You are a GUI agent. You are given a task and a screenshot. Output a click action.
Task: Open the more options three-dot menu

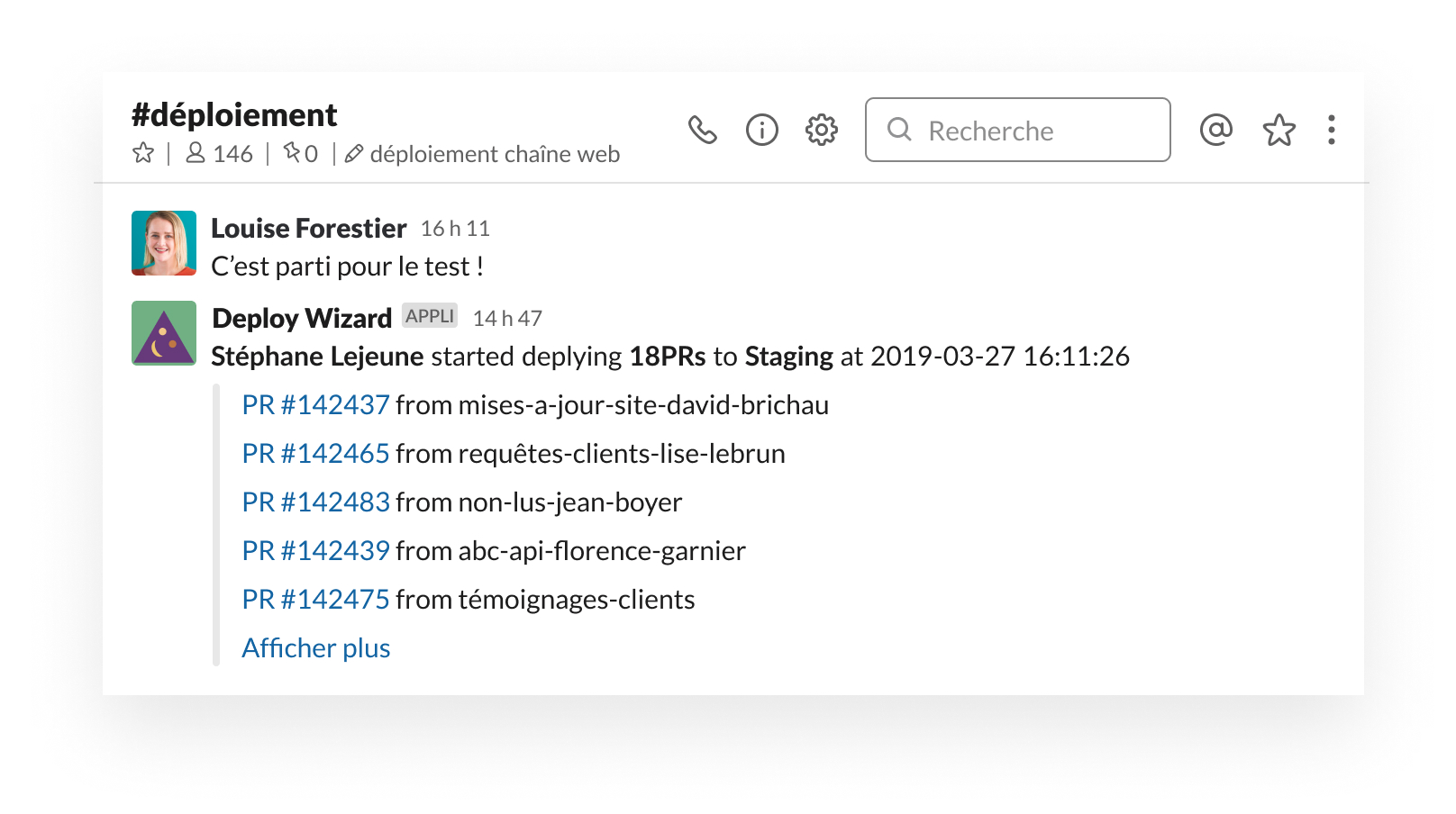tap(1331, 131)
